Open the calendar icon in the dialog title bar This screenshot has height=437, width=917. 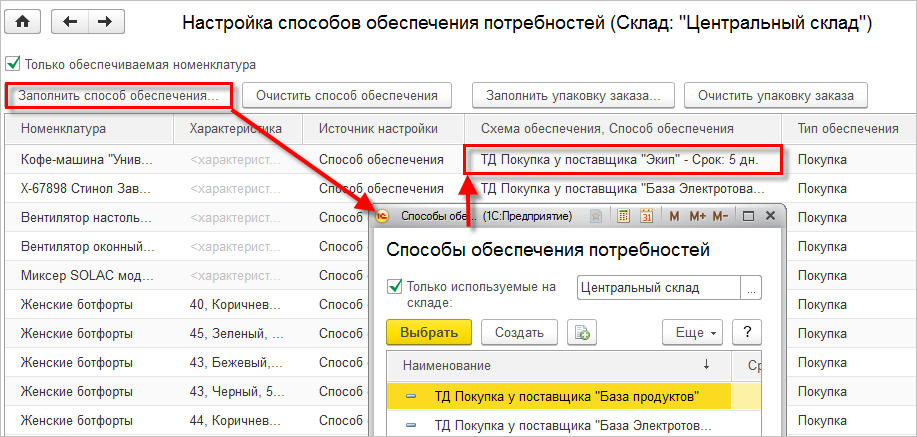646,215
